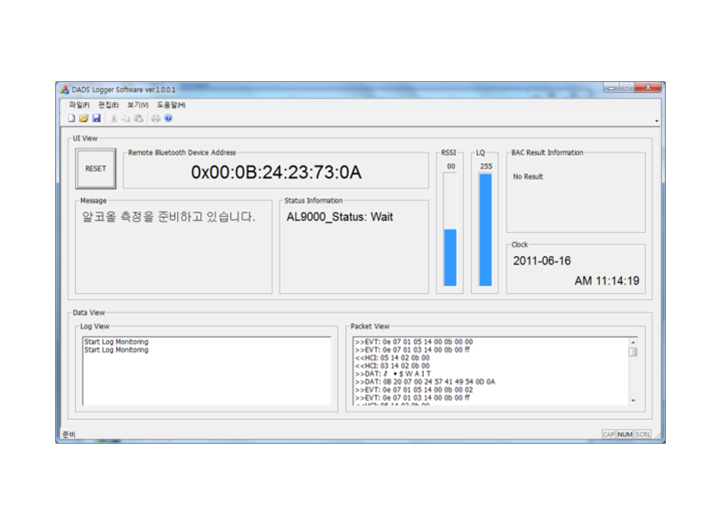This screenshot has width=720, height=525.
Task: Open the 파일(F) menu
Action: (79, 104)
